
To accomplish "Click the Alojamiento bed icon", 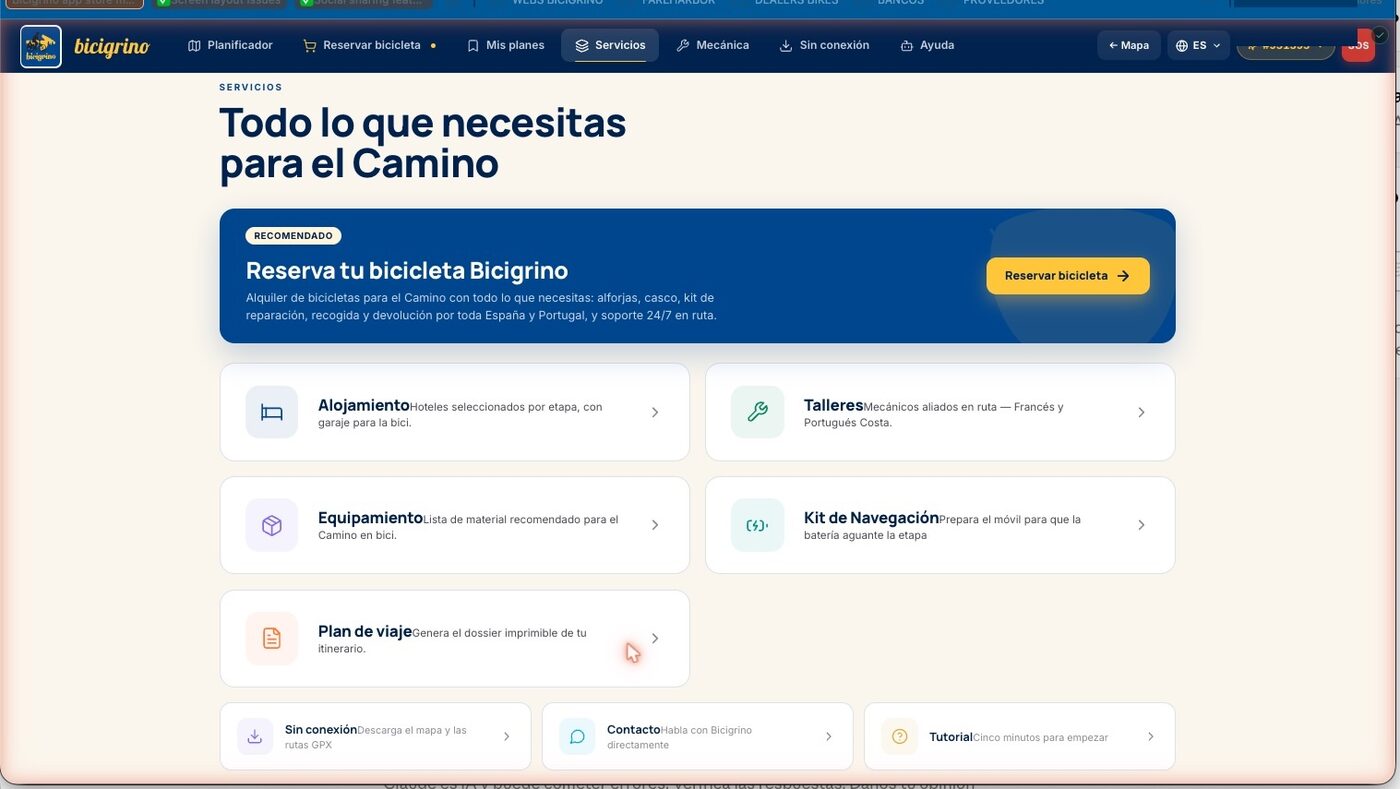I will tap(272, 412).
